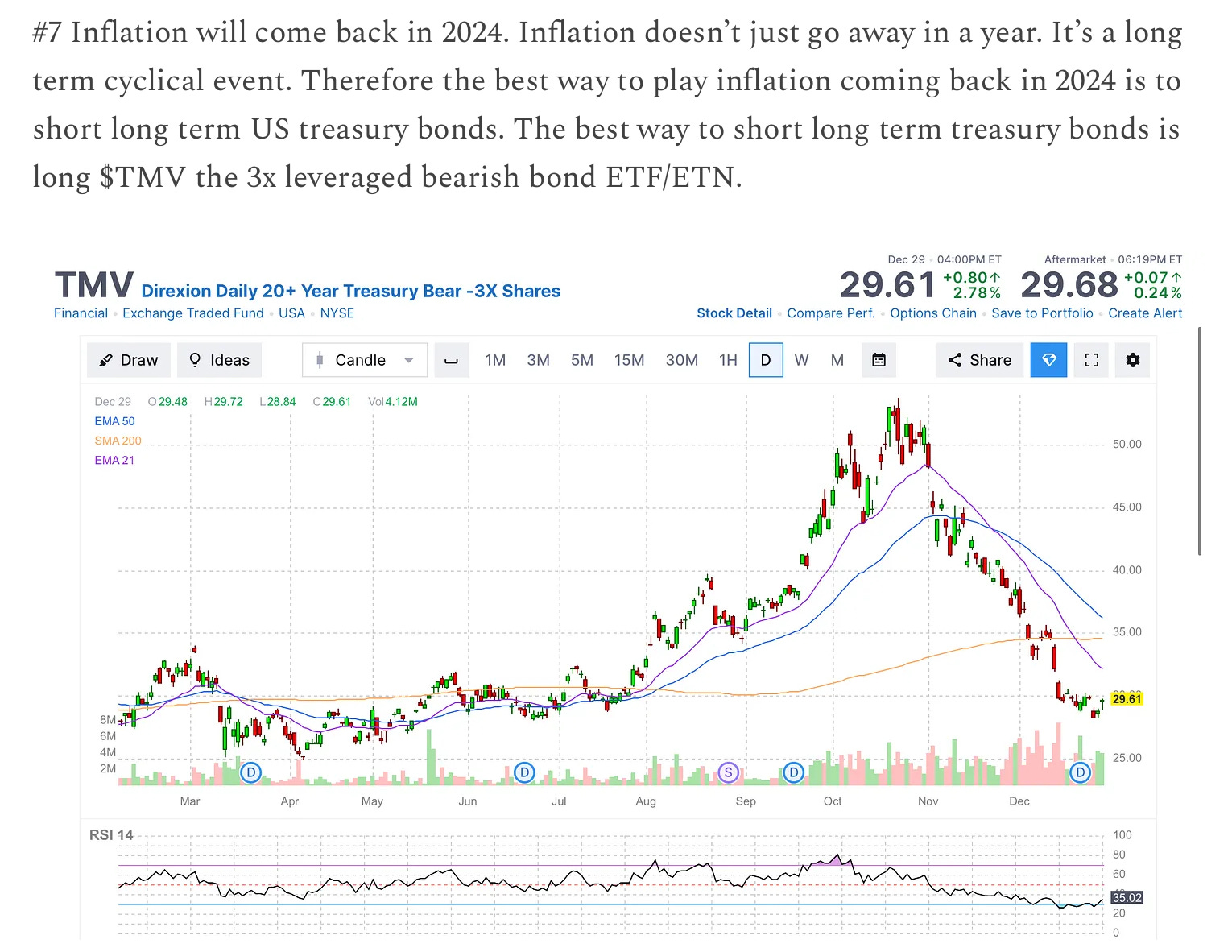Select the Draw tool
This screenshot has height=952, width=1232.
(128, 360)
